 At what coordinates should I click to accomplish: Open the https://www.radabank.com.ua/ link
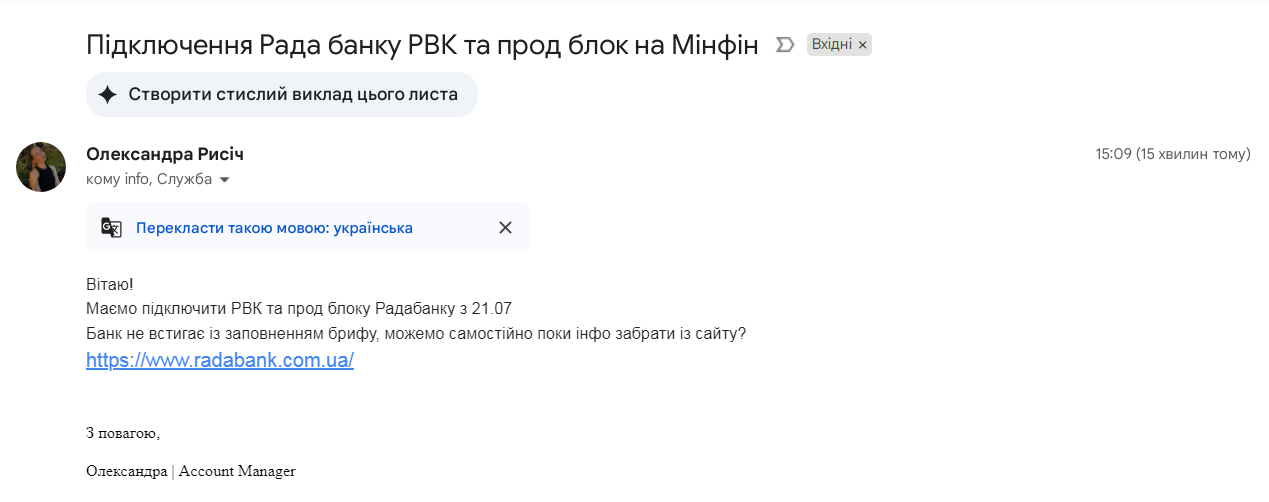220,360
